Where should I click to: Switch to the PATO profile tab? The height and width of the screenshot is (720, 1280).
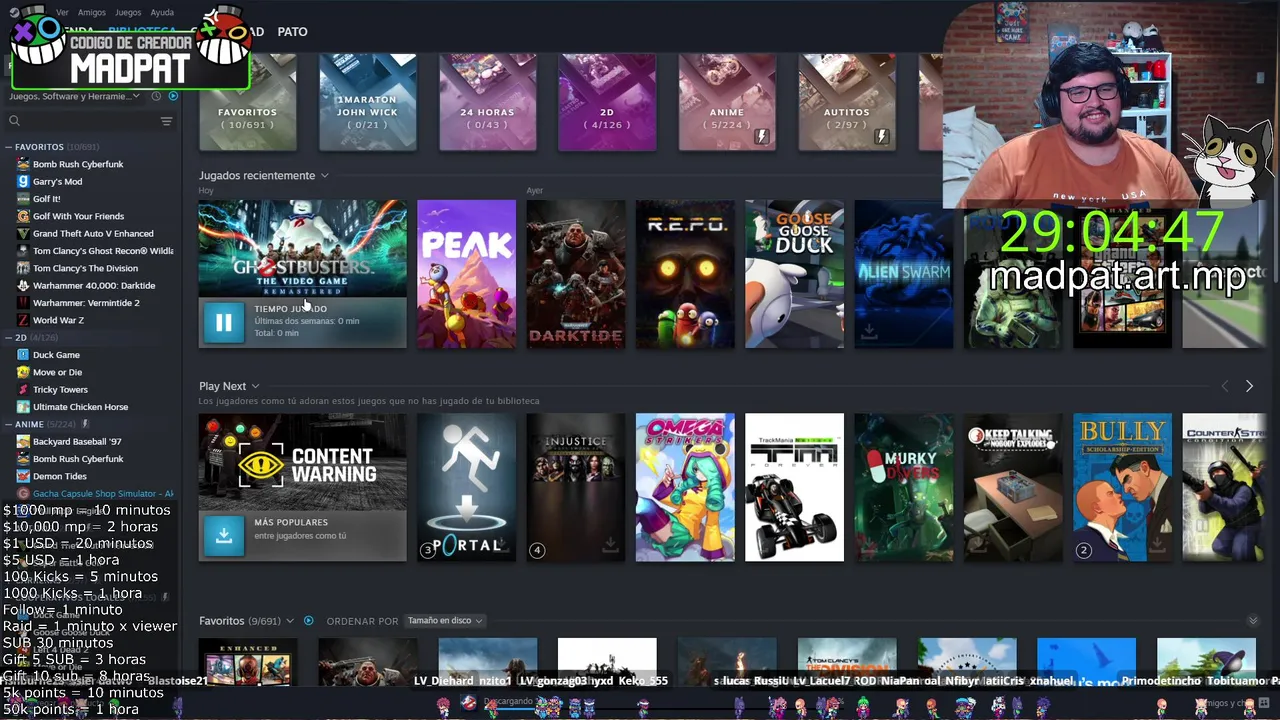pos(292,32)
